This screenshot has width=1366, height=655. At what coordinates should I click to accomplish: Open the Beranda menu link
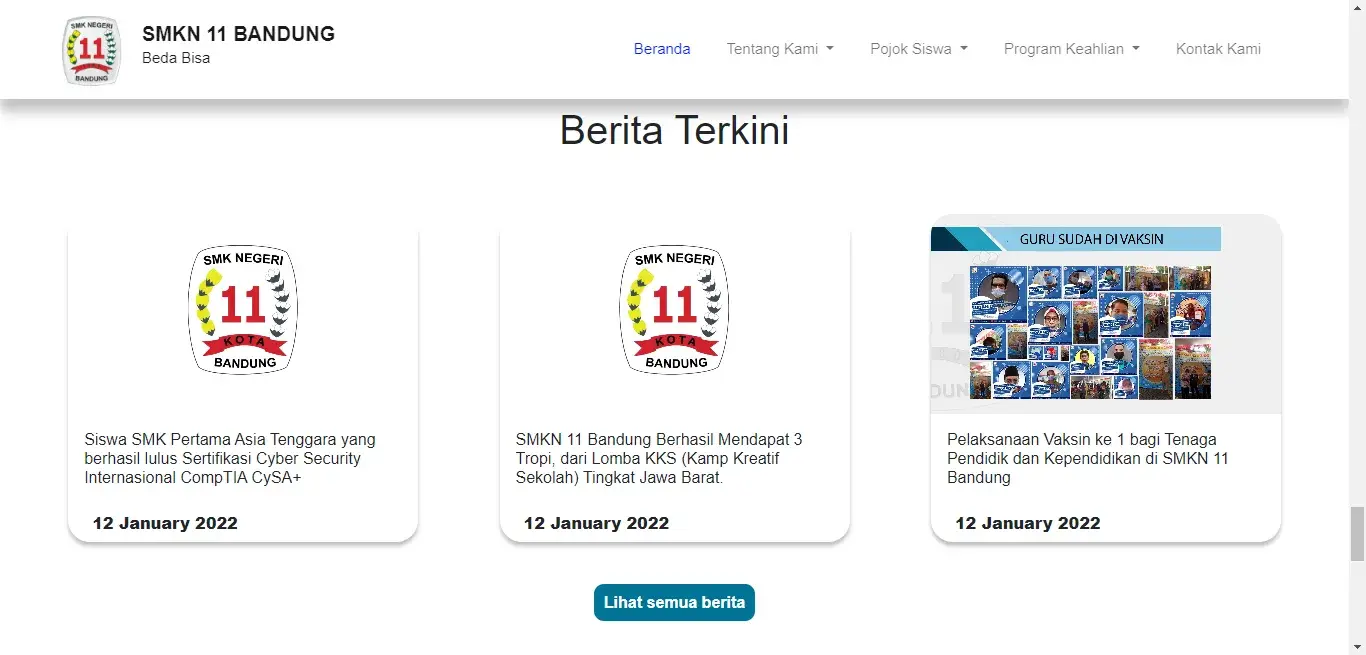(662, 49)
